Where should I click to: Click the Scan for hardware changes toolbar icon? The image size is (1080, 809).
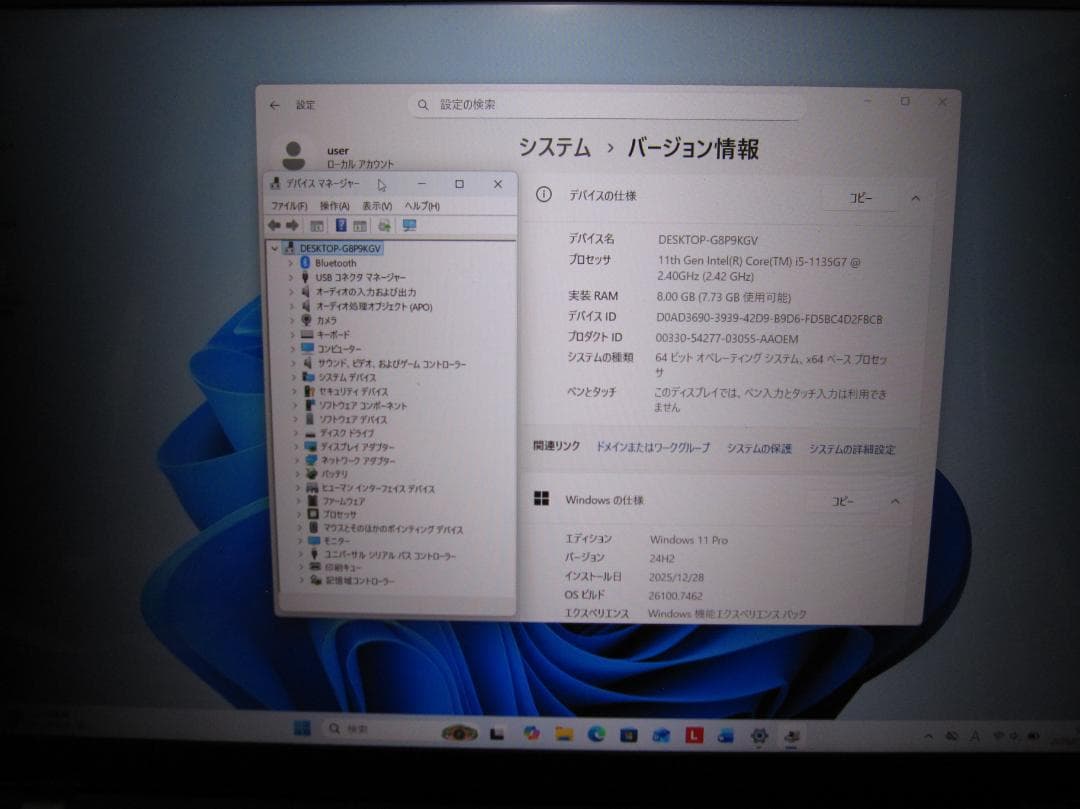(x=385, y=226)
